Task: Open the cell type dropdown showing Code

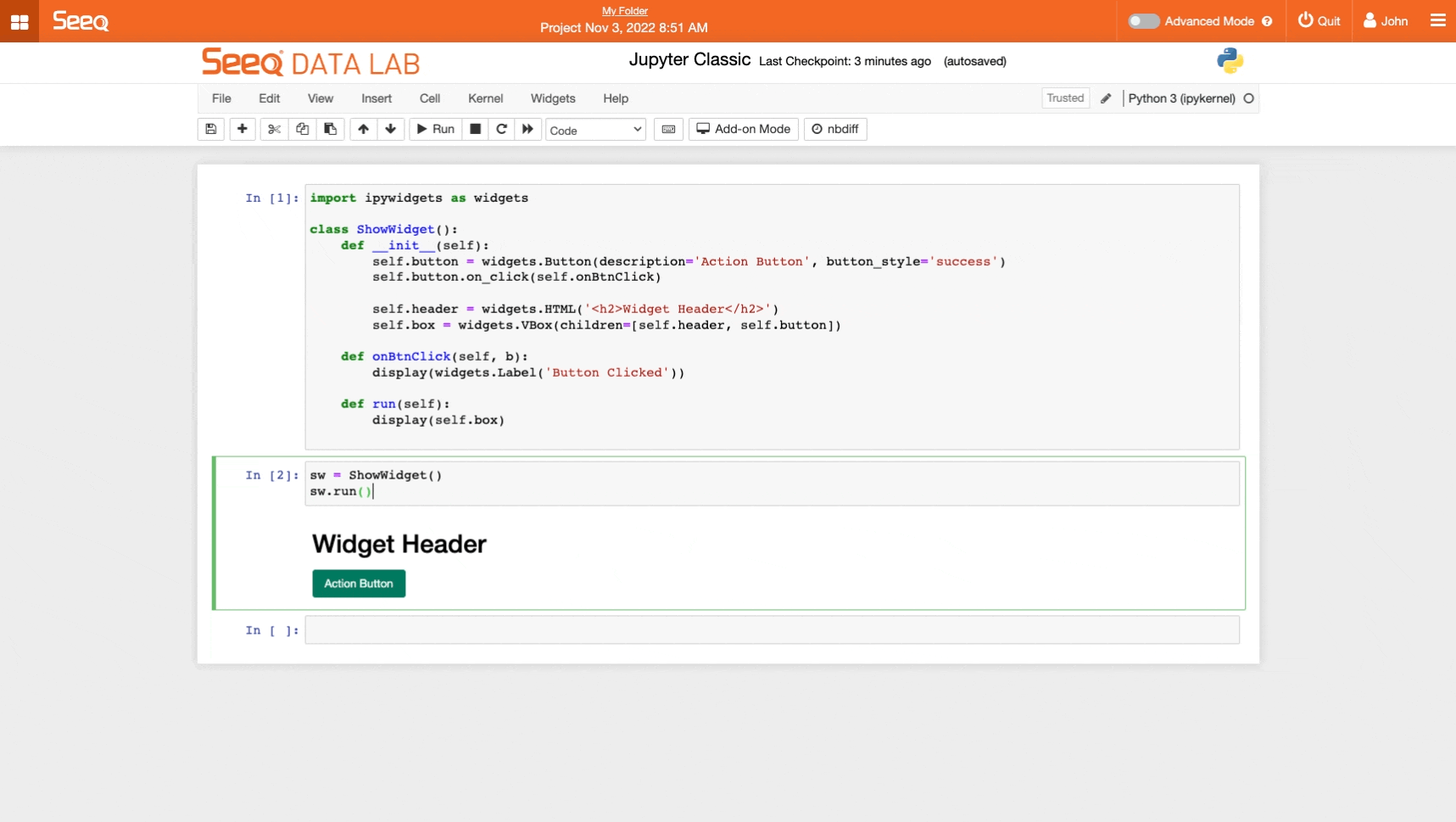Action: coord(595,130)
